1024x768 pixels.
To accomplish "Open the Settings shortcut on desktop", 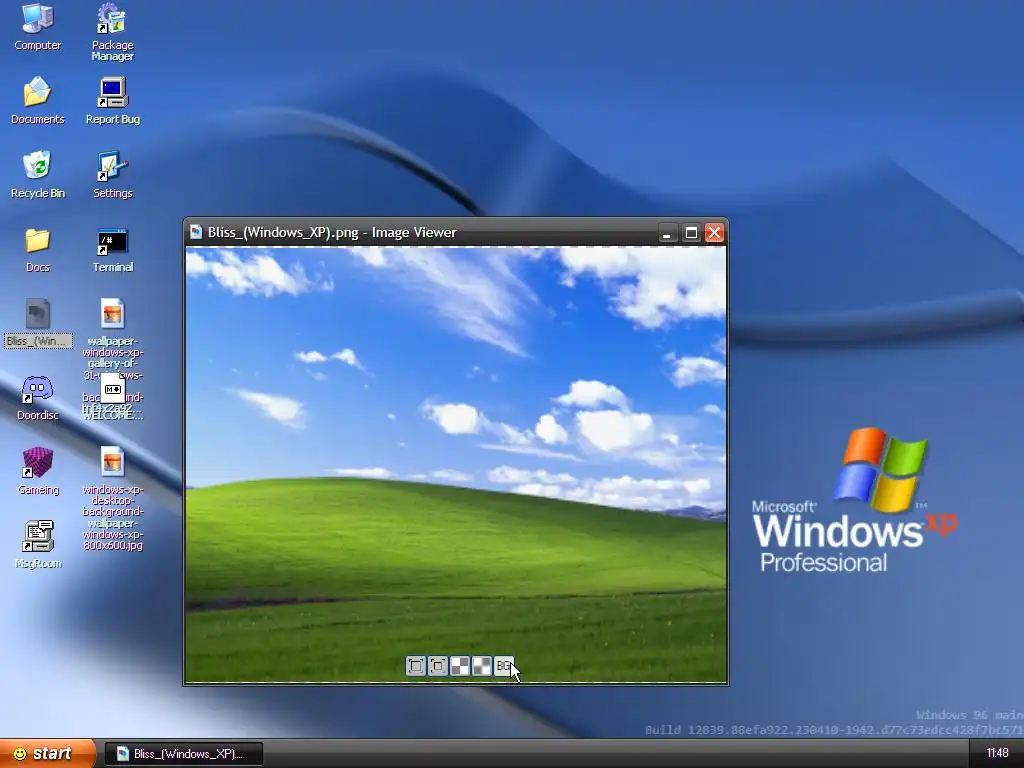I will [112, 174].
